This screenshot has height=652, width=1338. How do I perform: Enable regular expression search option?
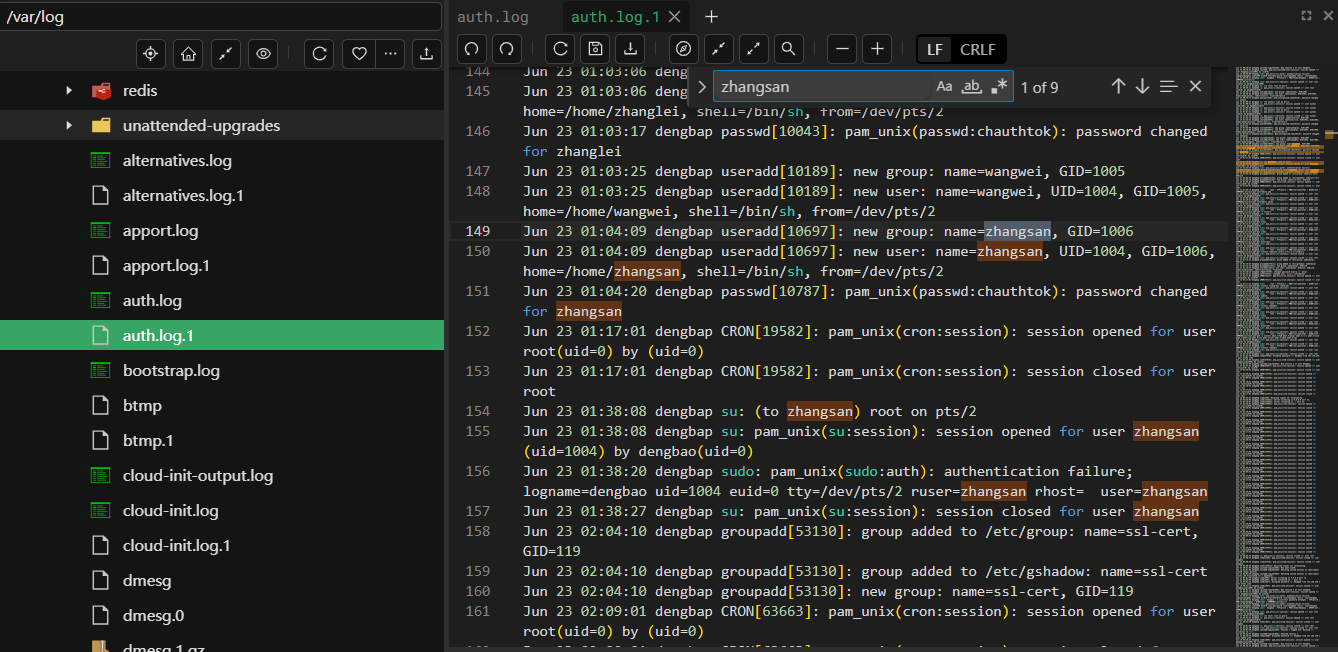tap(998, 87)
